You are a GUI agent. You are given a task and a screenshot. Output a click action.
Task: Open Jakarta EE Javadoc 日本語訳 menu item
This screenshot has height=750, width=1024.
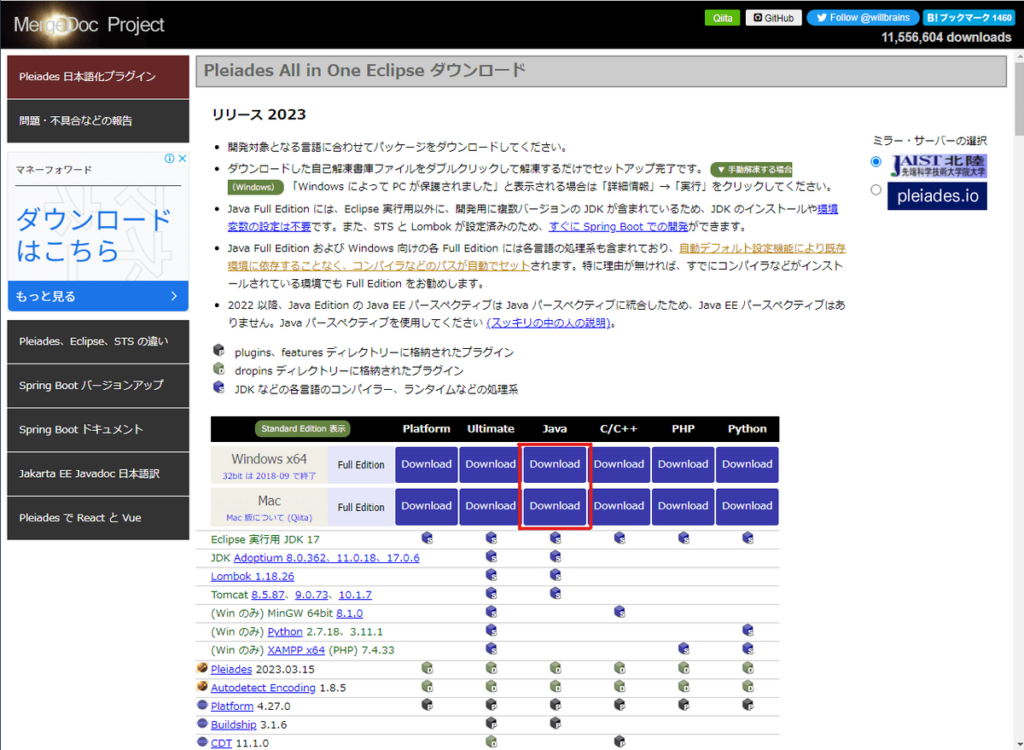point(98,474)
